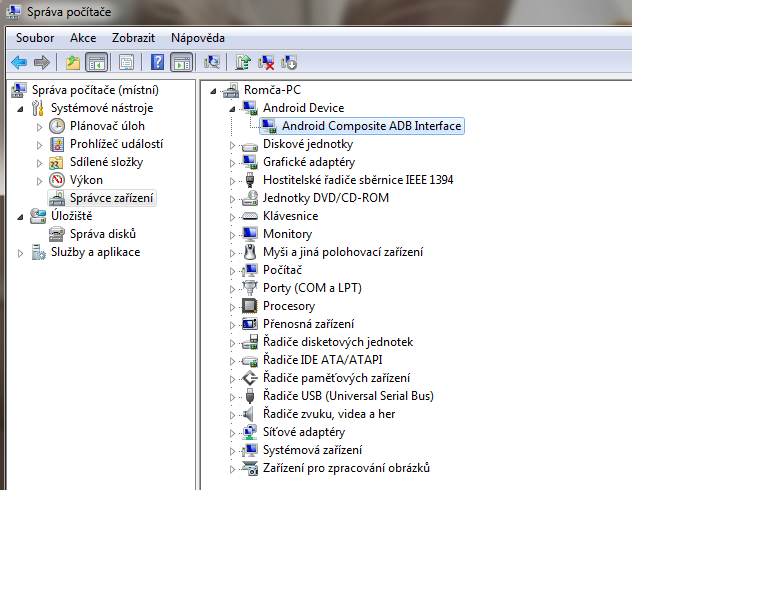Image resolution: width=768 pixels, height=614 pixels.
Task: Select Romča-PC computer name
Action: point(272,90)
